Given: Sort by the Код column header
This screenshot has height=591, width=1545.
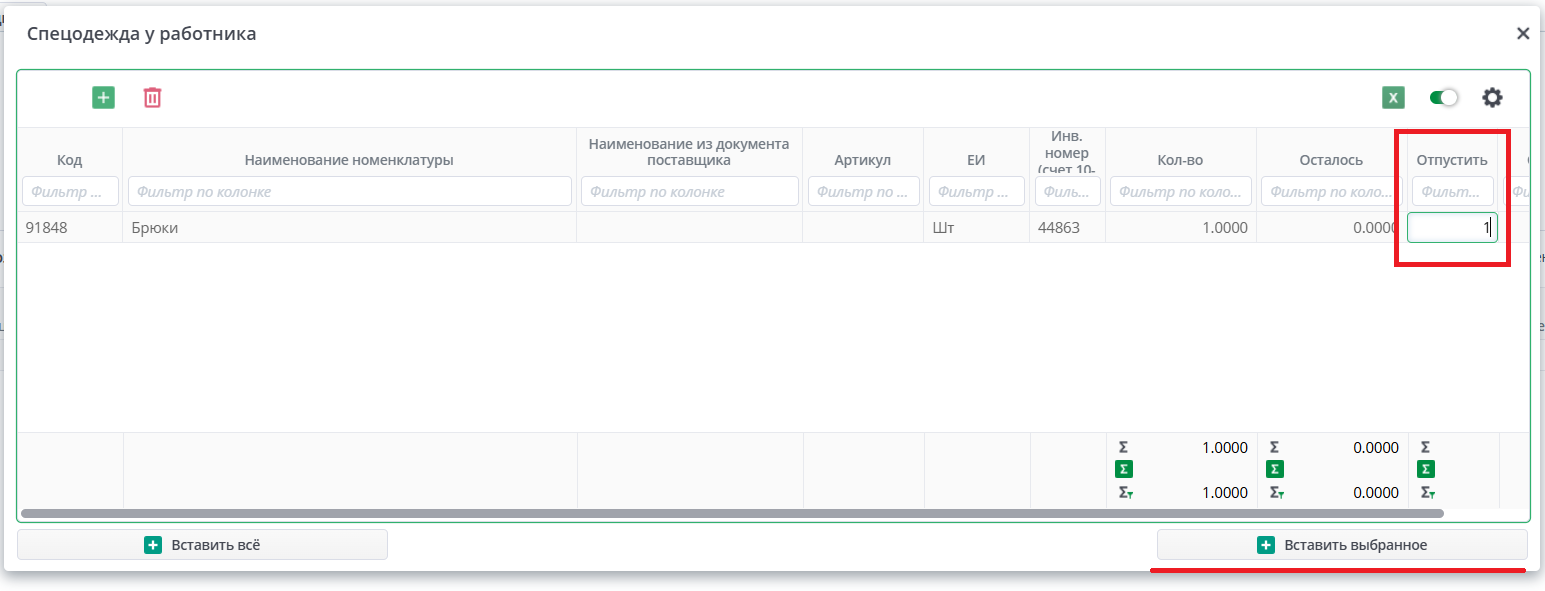Looking at the screenshot, I should [69, 160].
